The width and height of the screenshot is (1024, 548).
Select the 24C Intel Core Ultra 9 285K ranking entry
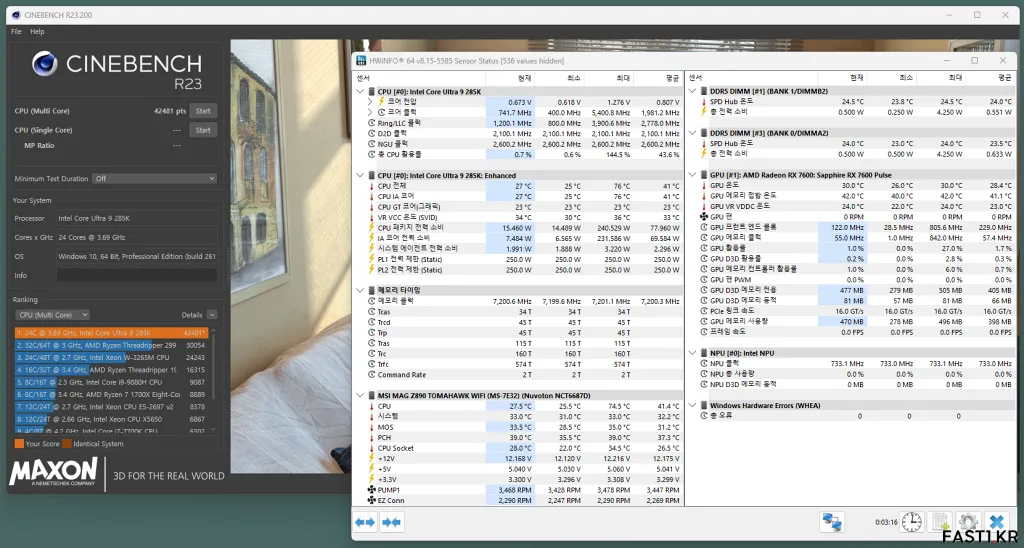point(111,332)
